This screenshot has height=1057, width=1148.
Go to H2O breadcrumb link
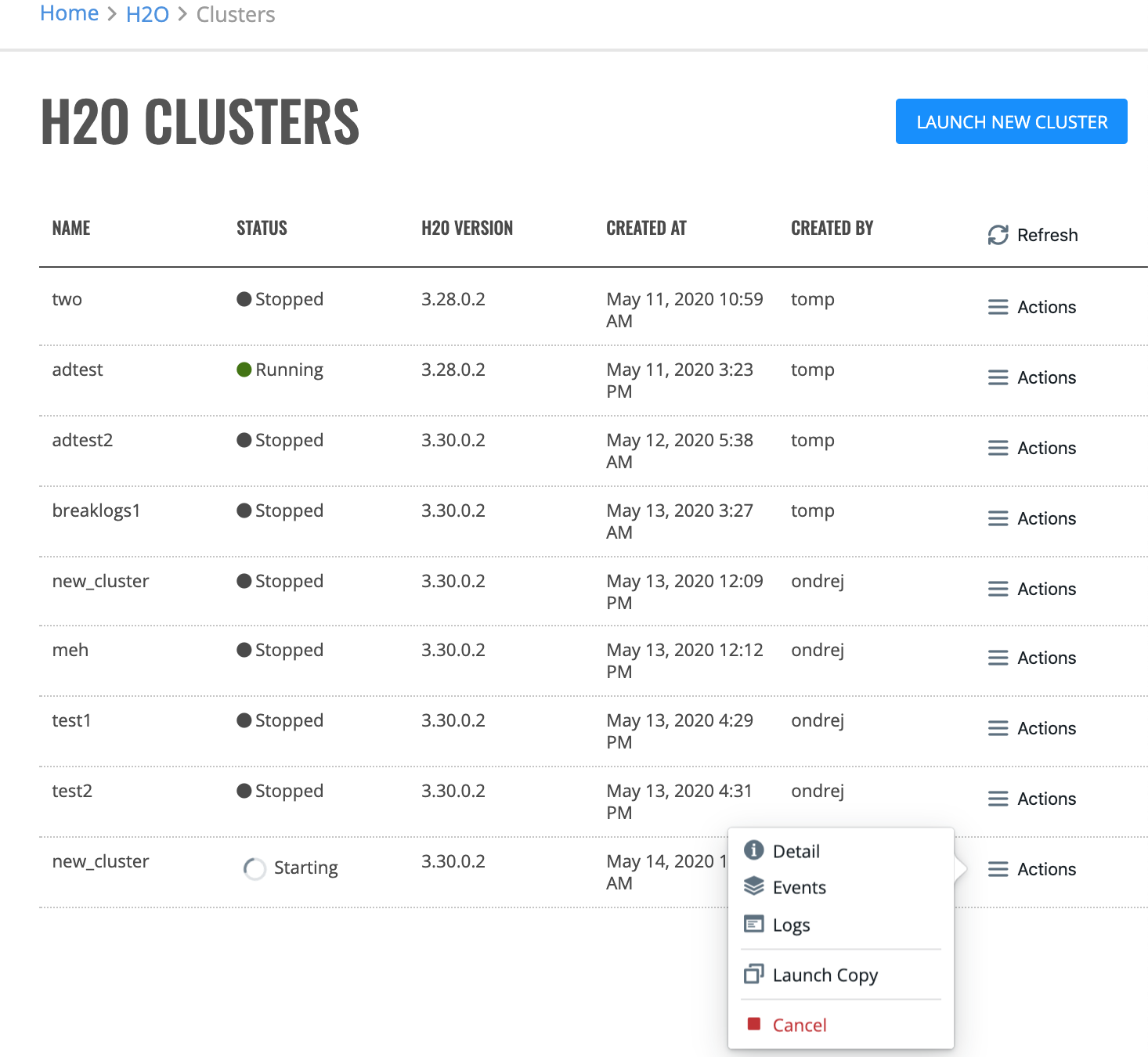coord(147,14)
